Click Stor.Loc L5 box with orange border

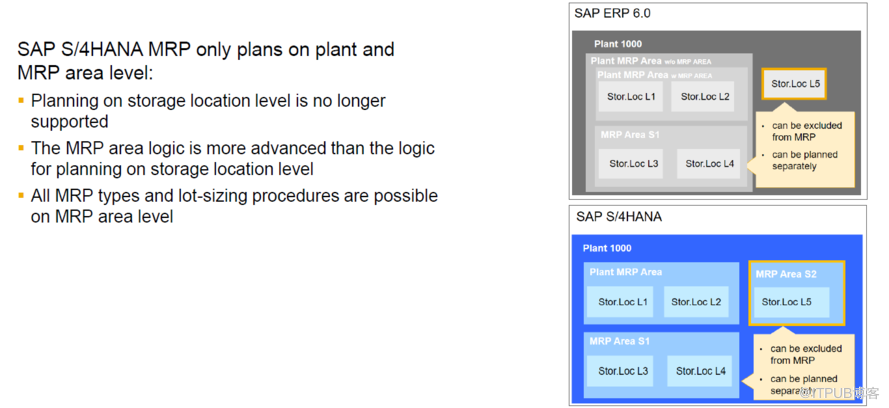[794, 84]
